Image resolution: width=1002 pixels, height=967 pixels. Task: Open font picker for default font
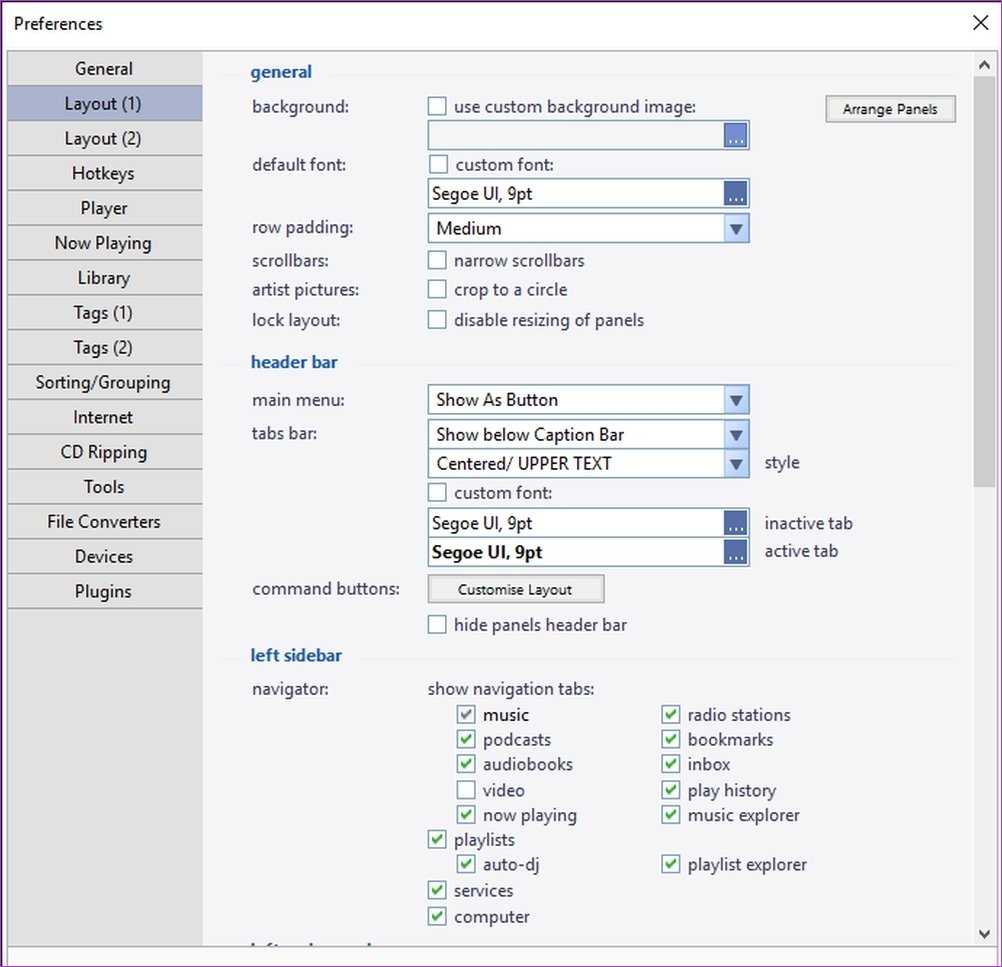pos(736,194)
